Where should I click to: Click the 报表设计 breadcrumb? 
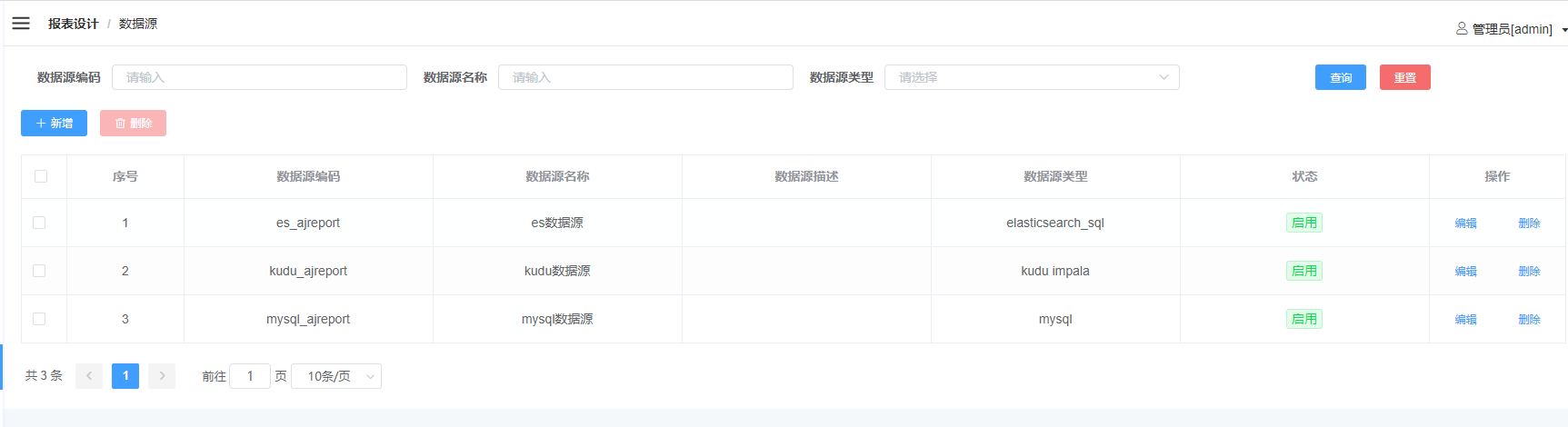click(73, 24)
